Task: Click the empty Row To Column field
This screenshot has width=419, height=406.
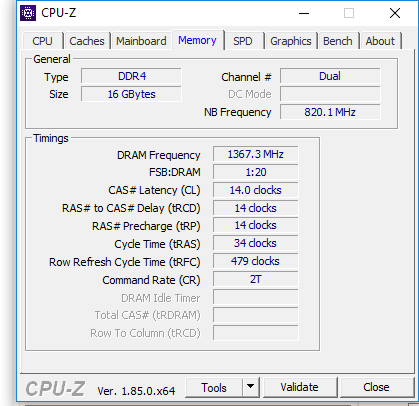Action: [x=256, y=333]
